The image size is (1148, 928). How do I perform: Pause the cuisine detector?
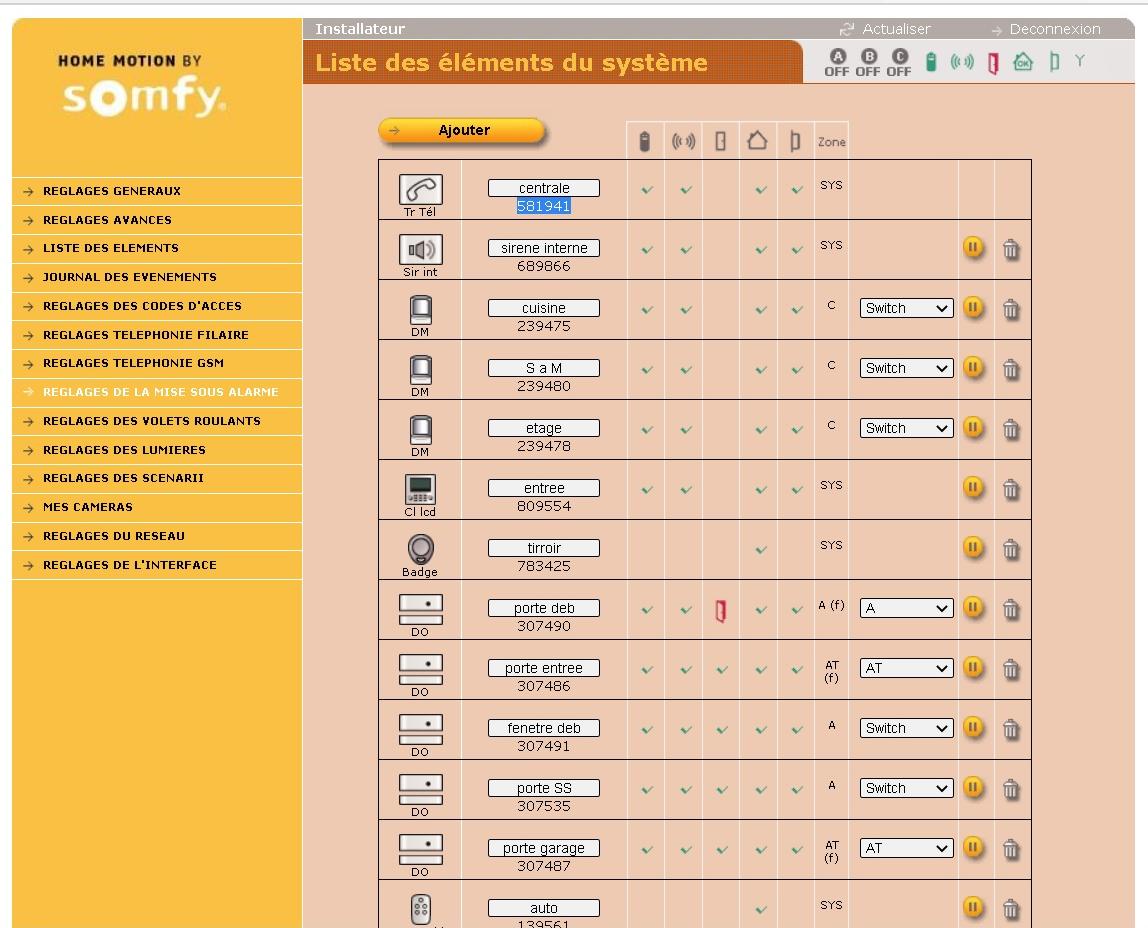(973, 309)
